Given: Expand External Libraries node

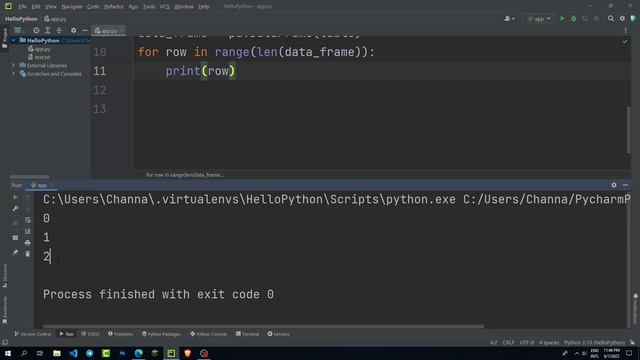Looking at the screenshot, I should click(x=13, y=65).
